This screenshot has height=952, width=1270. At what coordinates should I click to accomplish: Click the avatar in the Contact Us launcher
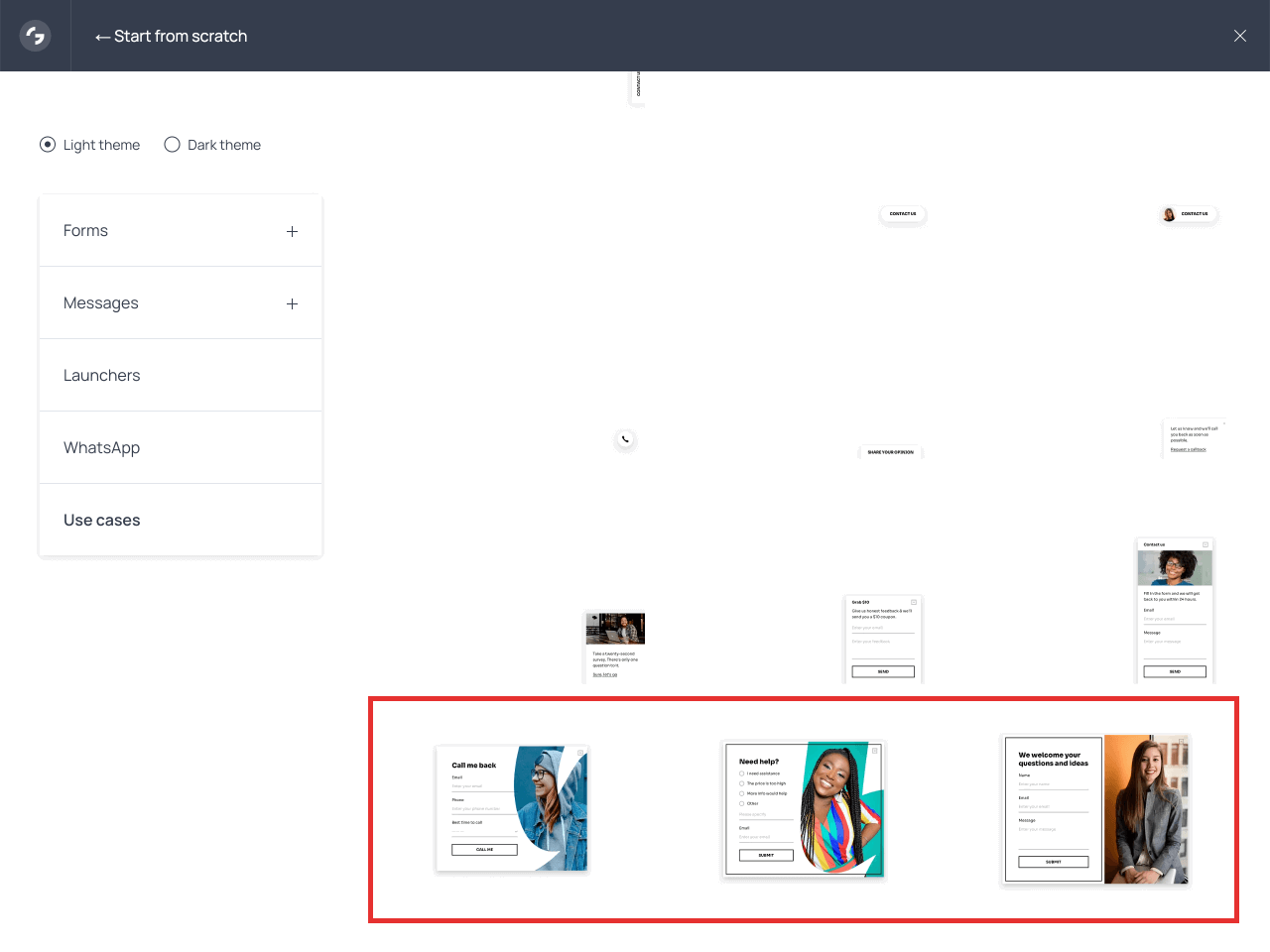pyautogui.click(x=1168, y=213)
